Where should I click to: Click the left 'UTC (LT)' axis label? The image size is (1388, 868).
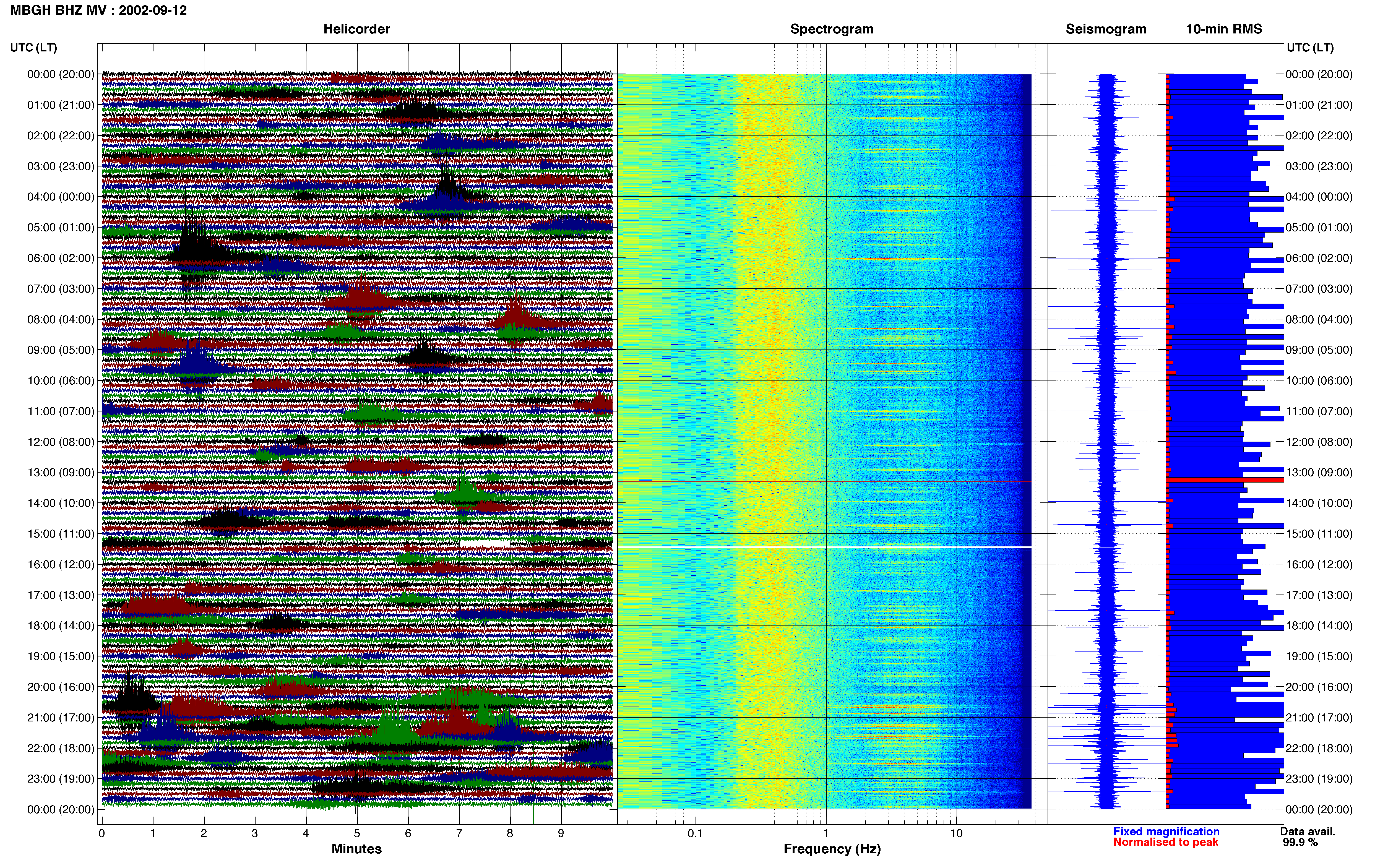[x=33, y=48]
